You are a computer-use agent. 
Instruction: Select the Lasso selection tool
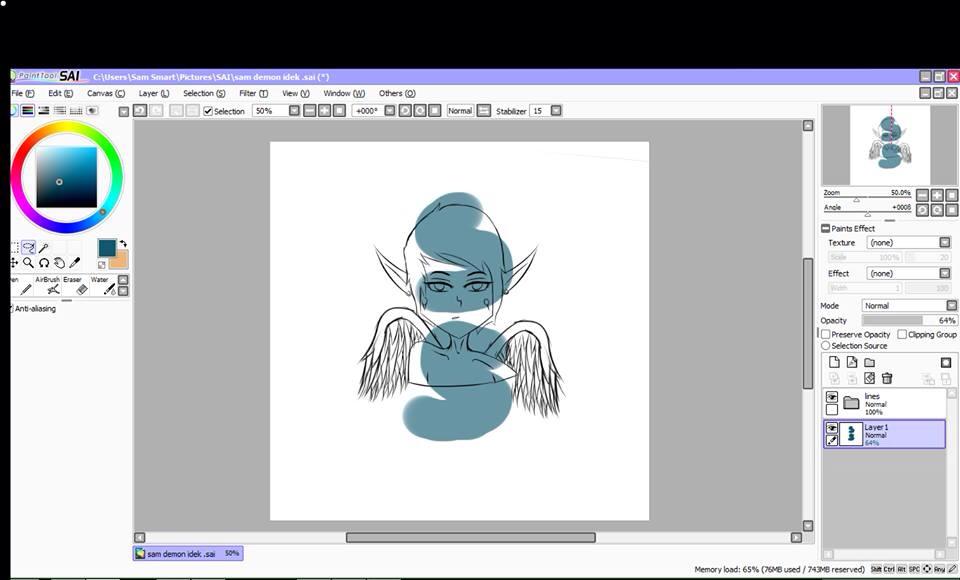click(28, 247)
